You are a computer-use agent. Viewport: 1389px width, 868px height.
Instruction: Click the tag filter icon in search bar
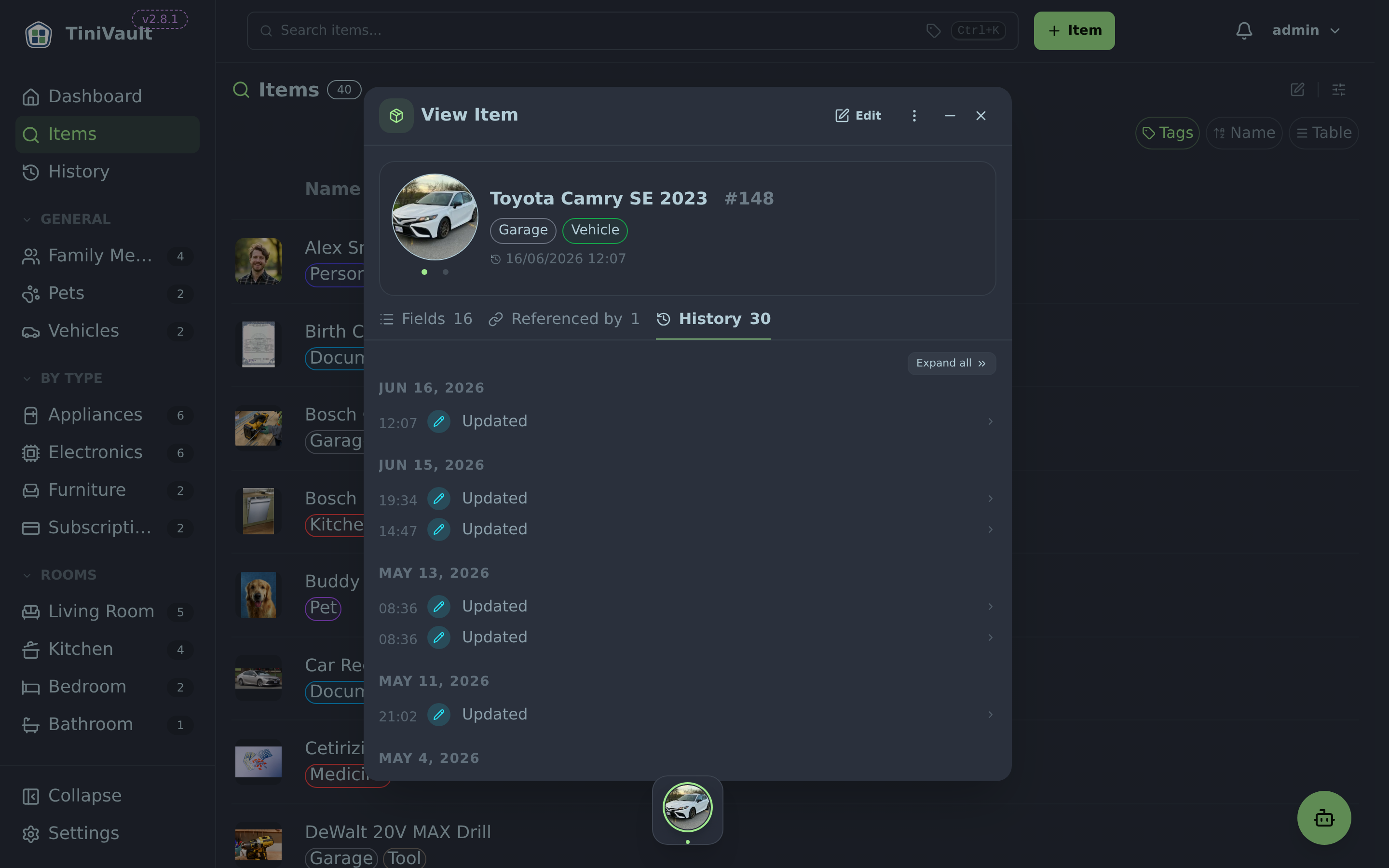(x=933, y=30)
